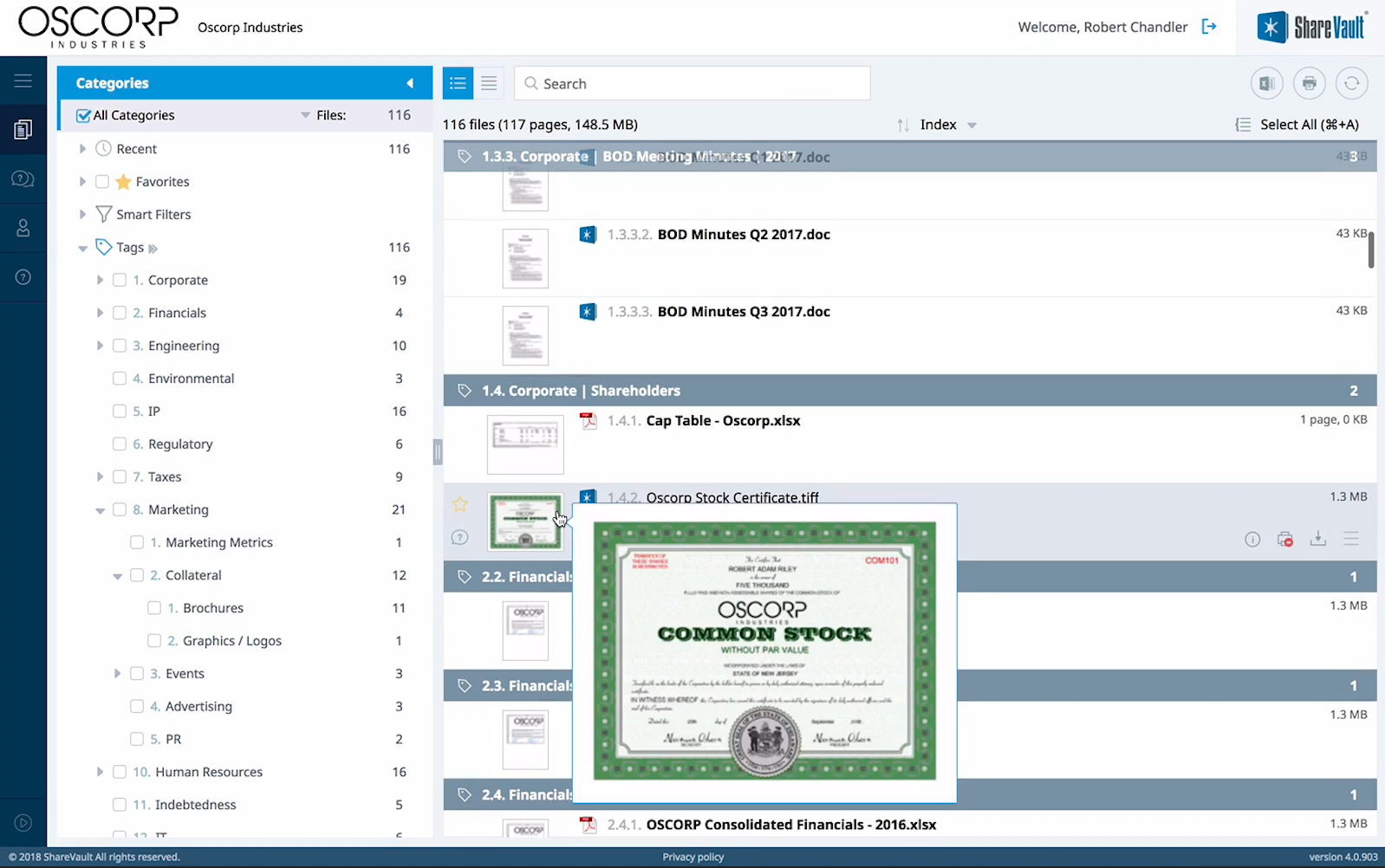Open the row menu icon for Stock Certificate
The width and height of the screenshot is (1385, 868).
1350,539
